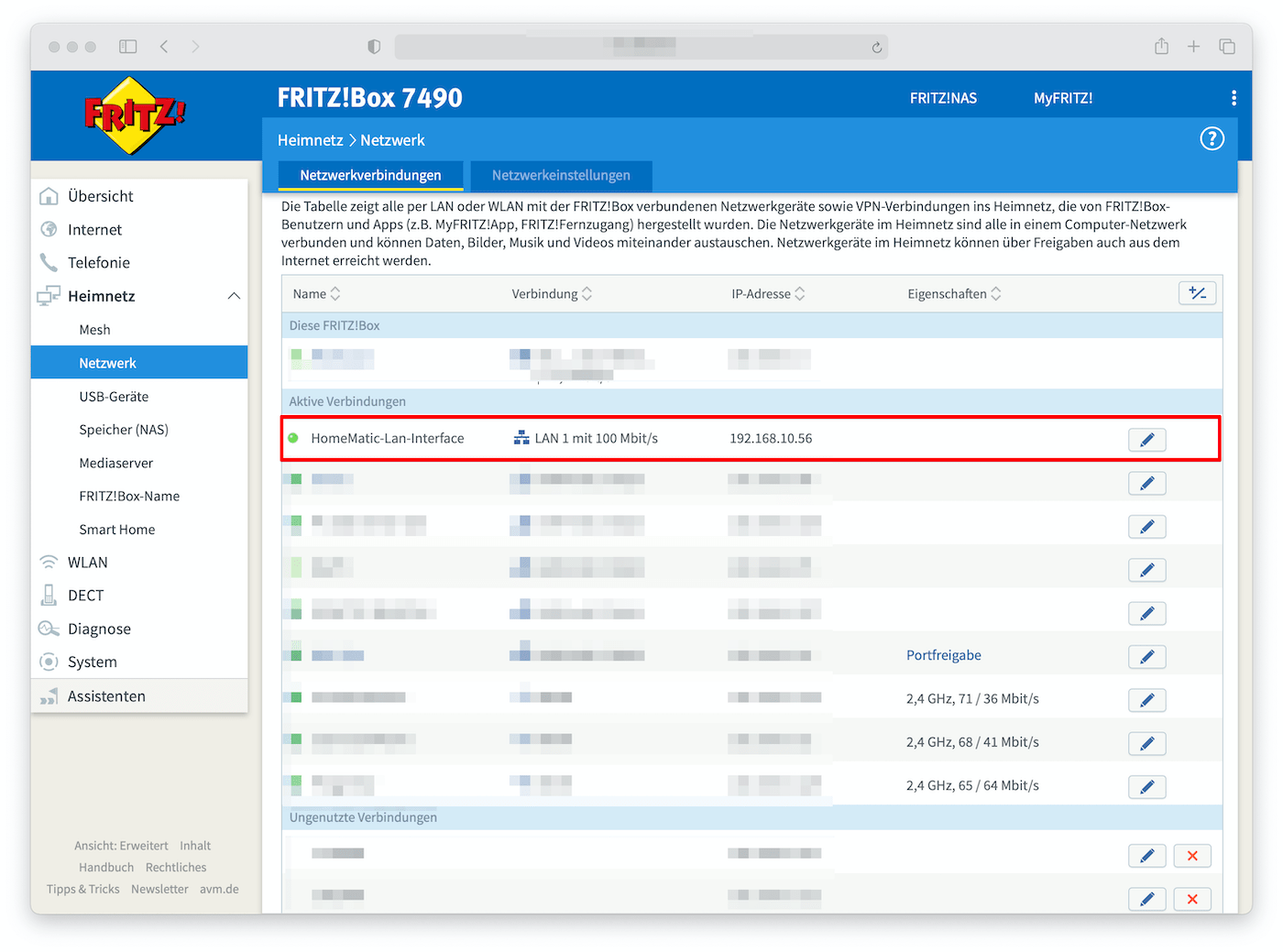
Task: Click the Portfreigabe link
Action: pyautogui.click(x=944, y=655)
